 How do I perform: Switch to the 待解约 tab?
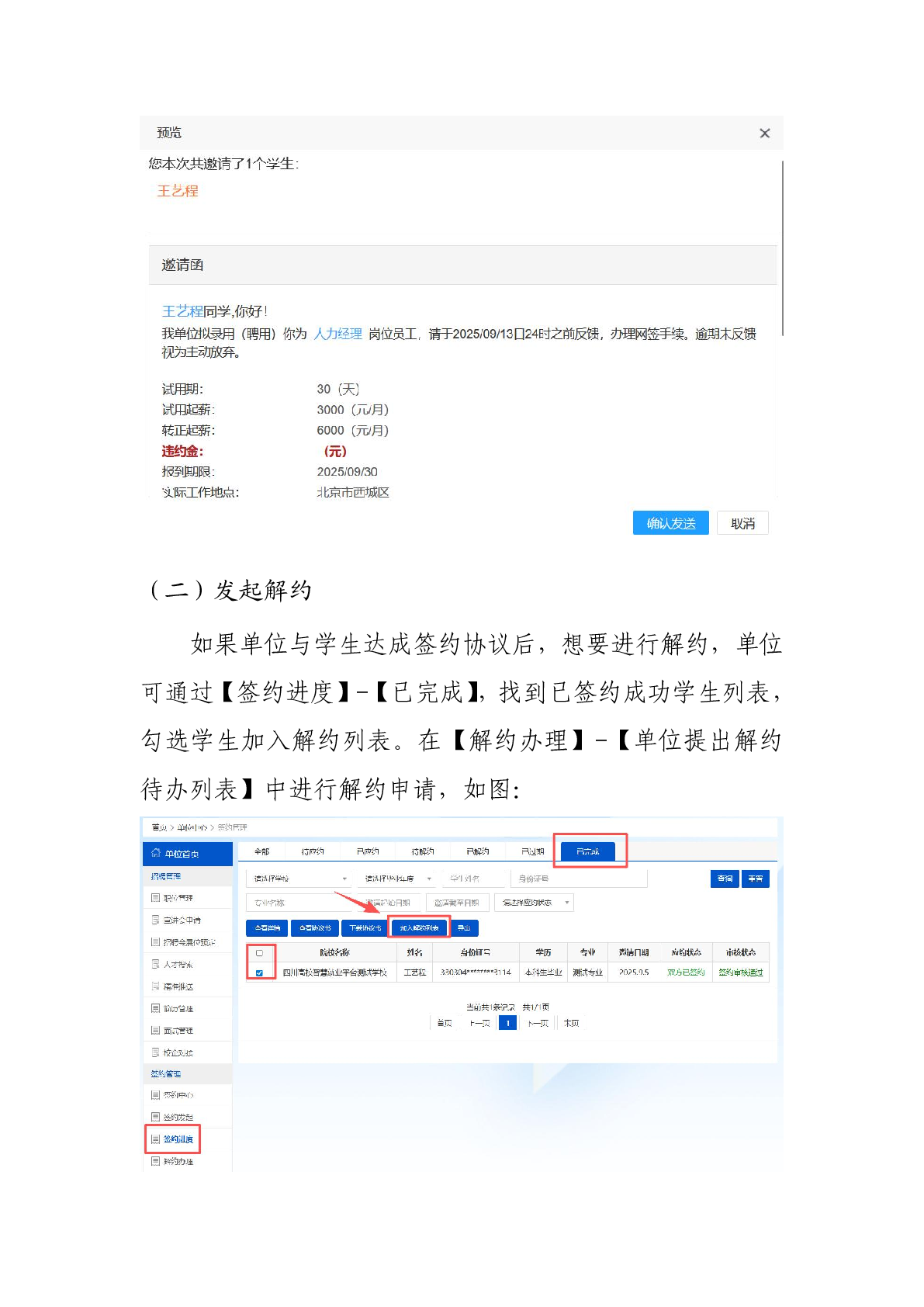coord(423,851)
